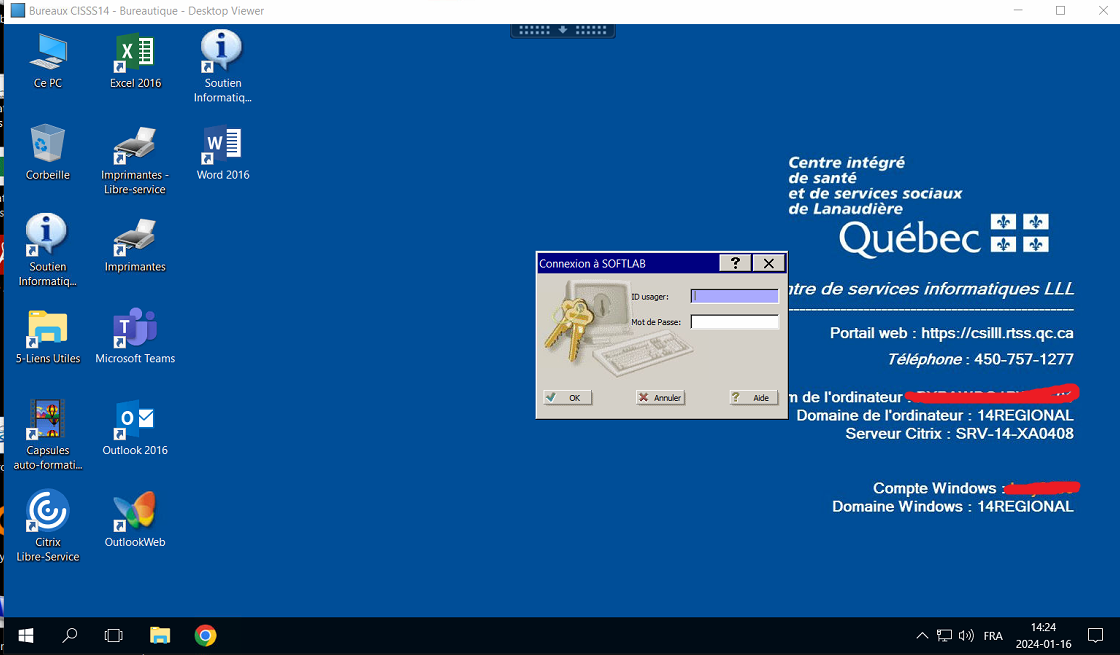Click the volume speaker tray icon
The width and height of the screenshot is (1120, 655).
(966, 636)
